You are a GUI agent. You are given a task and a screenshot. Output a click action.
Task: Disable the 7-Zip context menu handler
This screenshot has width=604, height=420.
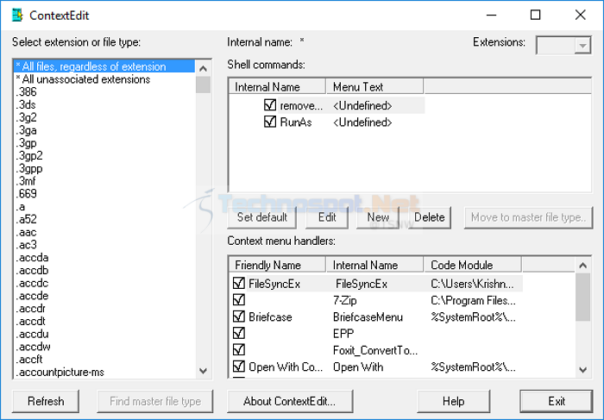[x=239, y=300]
